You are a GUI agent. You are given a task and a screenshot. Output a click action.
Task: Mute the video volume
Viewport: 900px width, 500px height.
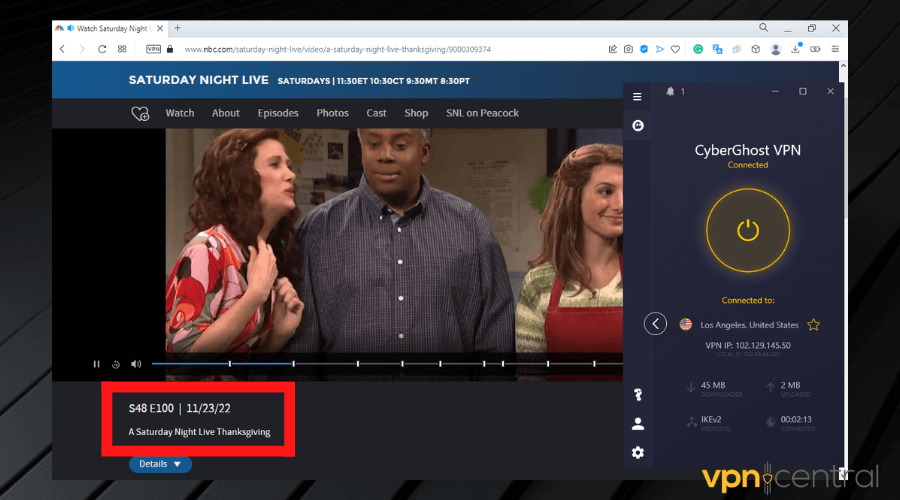tap(136, 364)
